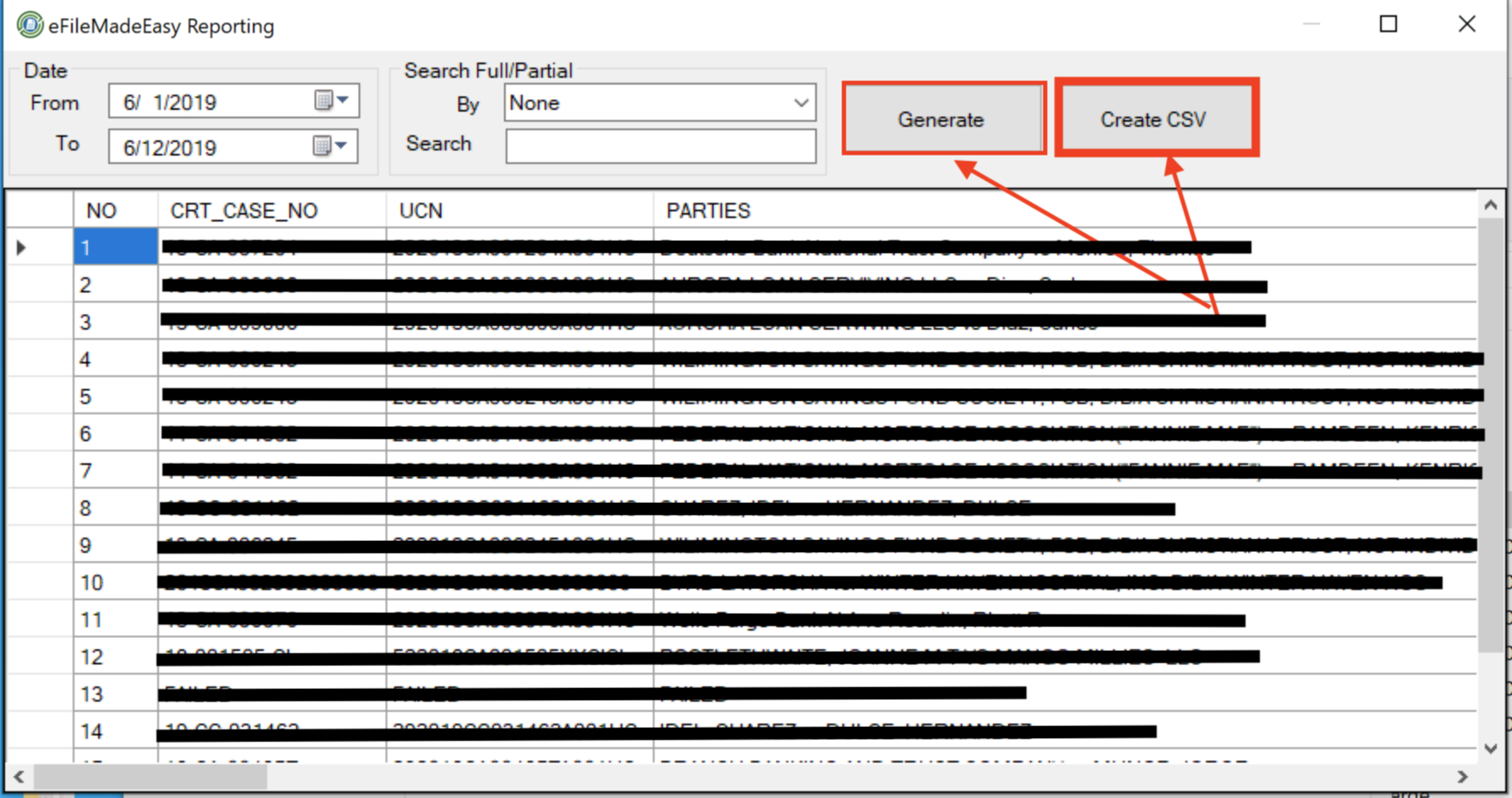Select row number 7 cell

point(116,471)
